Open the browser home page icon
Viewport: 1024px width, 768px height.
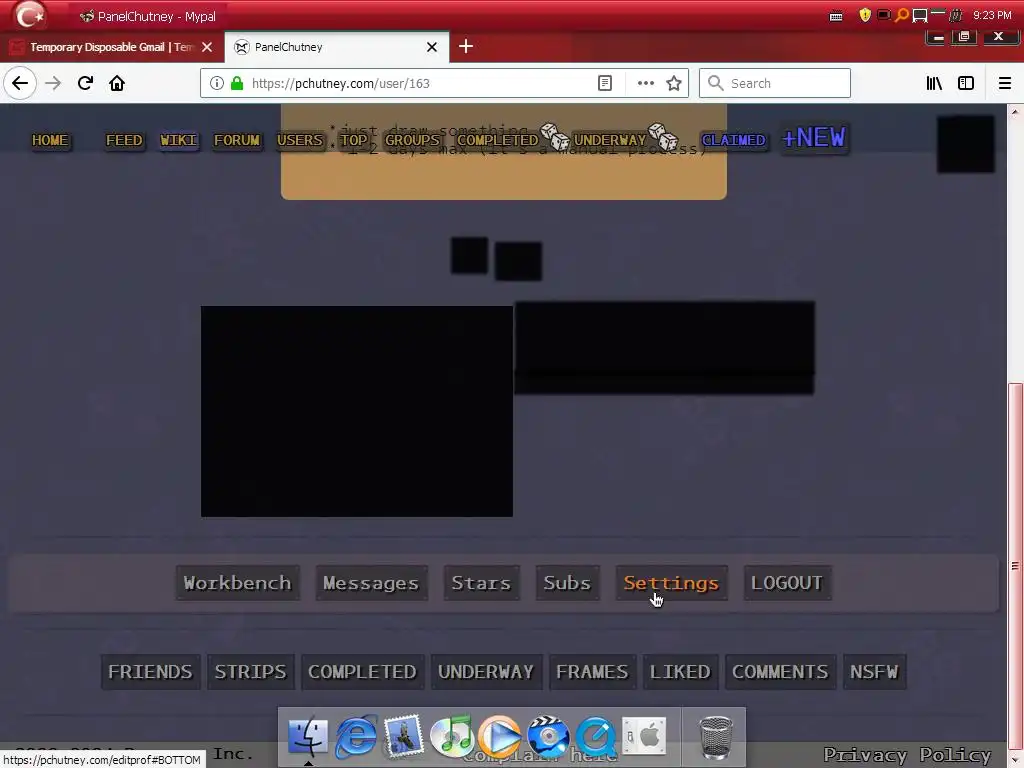pyautogui.click(x=117, y=83)
